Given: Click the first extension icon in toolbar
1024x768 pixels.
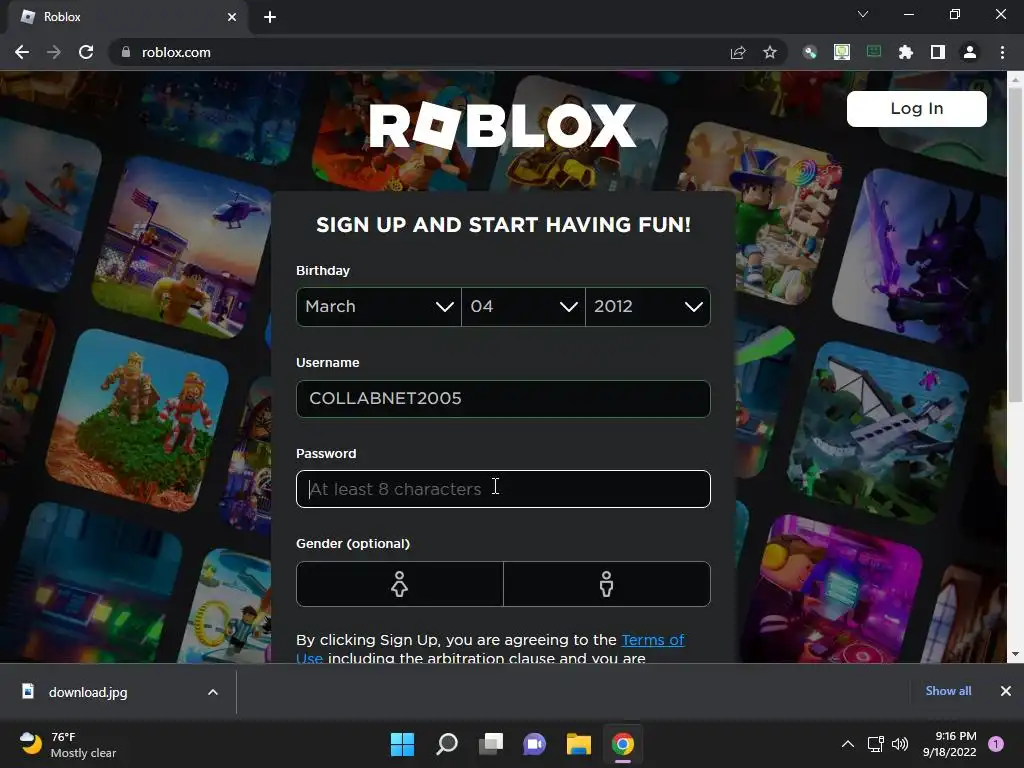Looking at the screenshot, I should coord(810,52).
